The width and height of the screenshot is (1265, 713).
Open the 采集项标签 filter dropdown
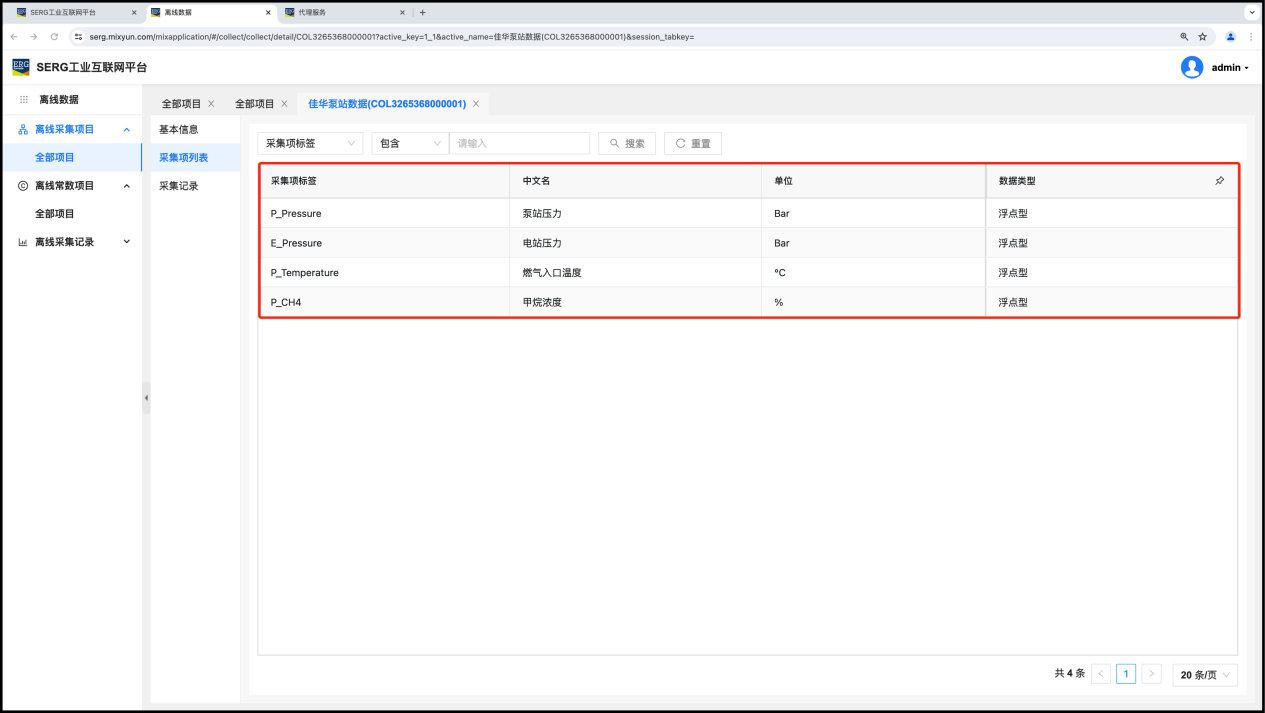[310, 144]
